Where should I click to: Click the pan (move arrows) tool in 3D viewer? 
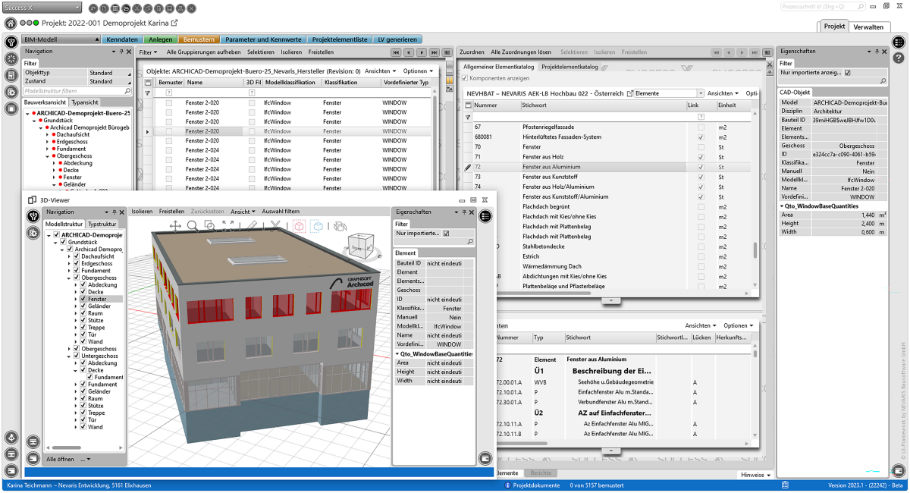(x=175, y=226)
